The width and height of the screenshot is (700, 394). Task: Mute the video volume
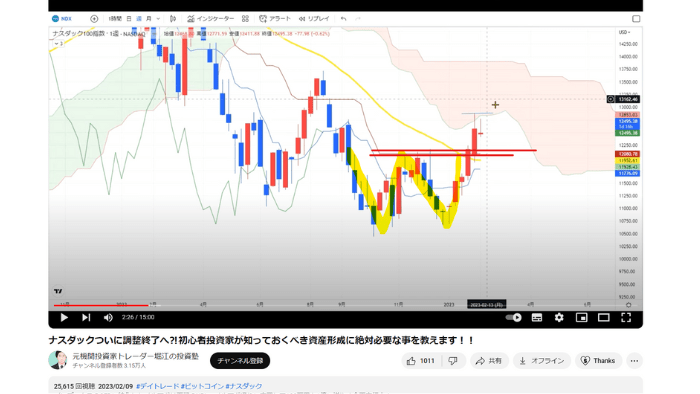point(108,317)
